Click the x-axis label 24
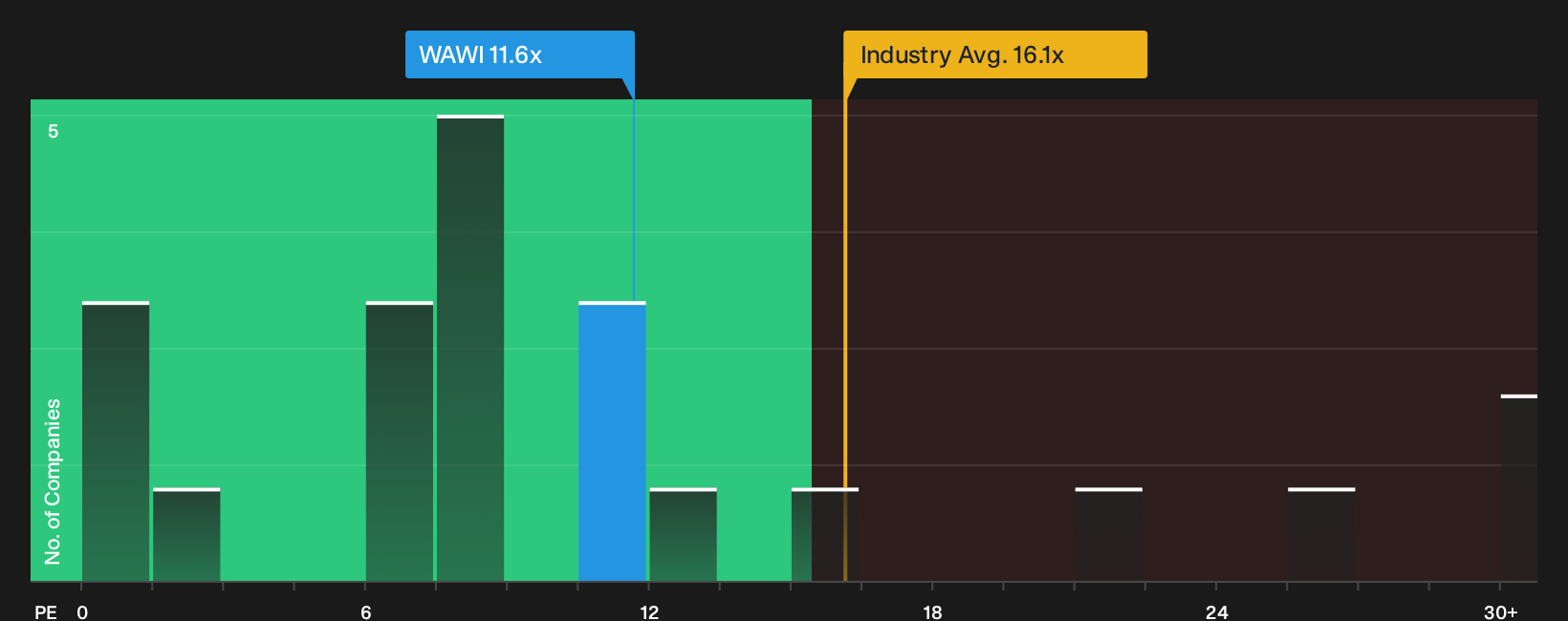Viewport: 1568px width, 621px height. 1216,612
